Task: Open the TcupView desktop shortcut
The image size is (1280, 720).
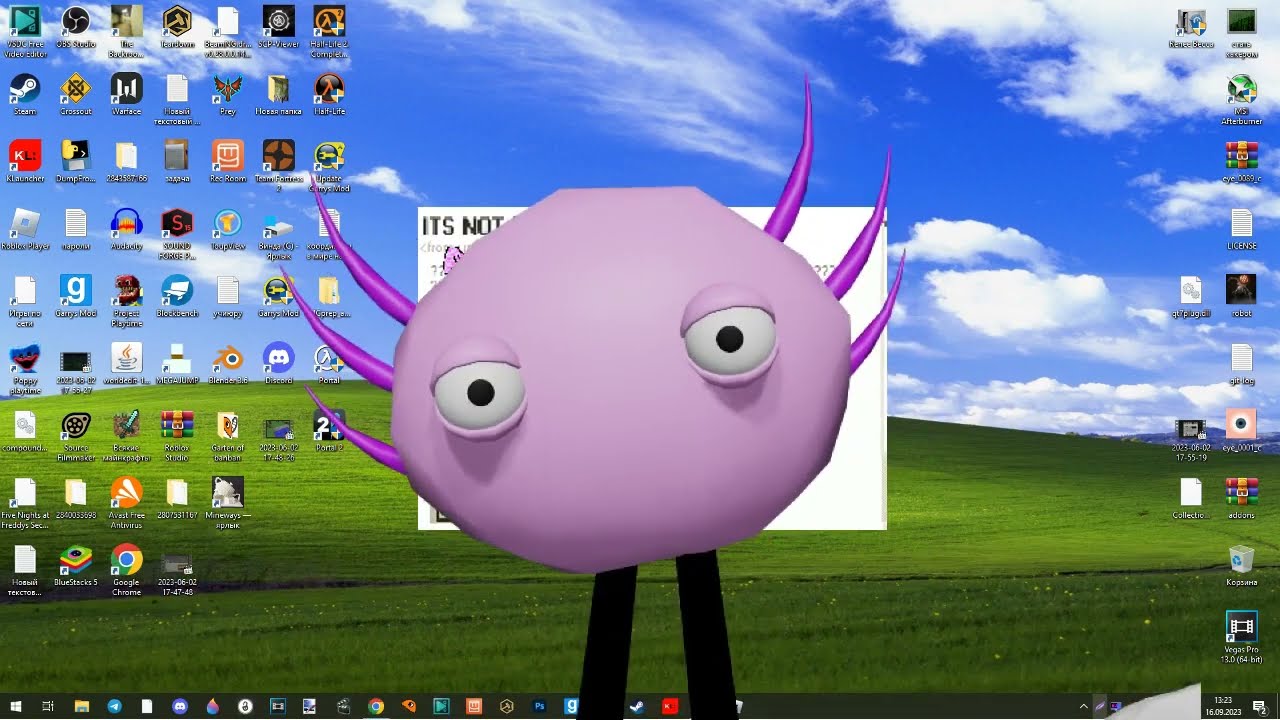Action: (228, 229)
